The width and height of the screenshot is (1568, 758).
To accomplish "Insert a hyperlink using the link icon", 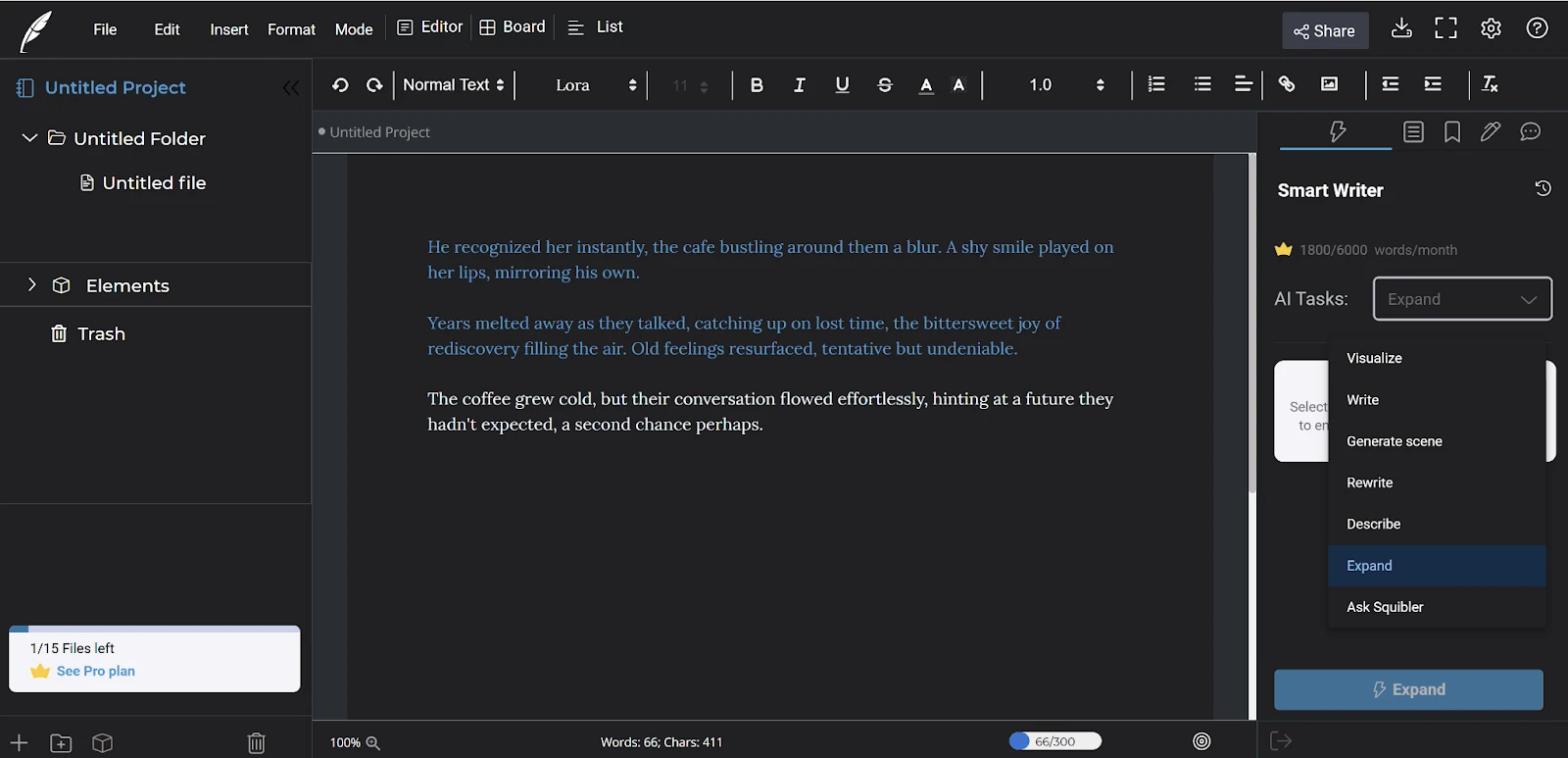I will [1287, 84].
